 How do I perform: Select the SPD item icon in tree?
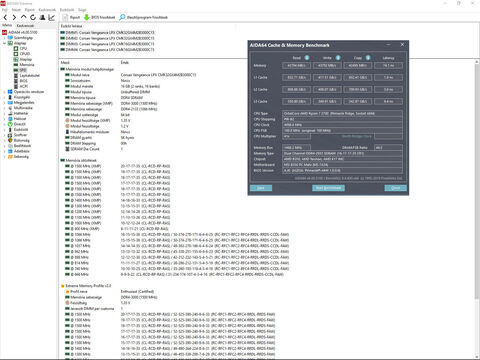point(16,70)
